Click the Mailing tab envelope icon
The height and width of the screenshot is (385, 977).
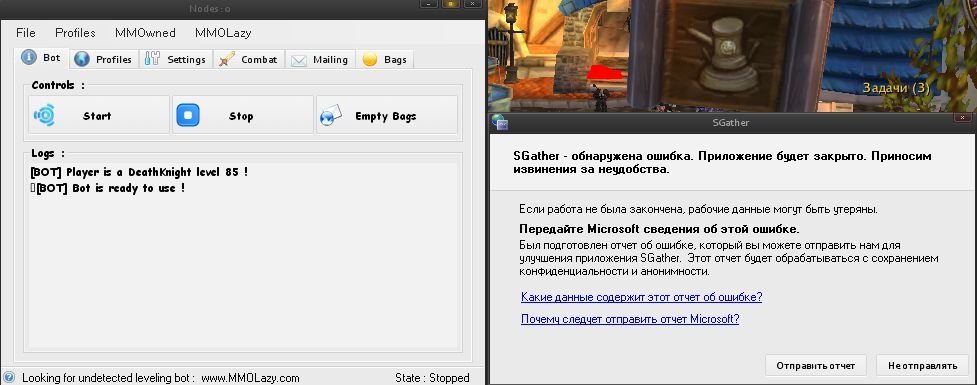click(299, 60)
